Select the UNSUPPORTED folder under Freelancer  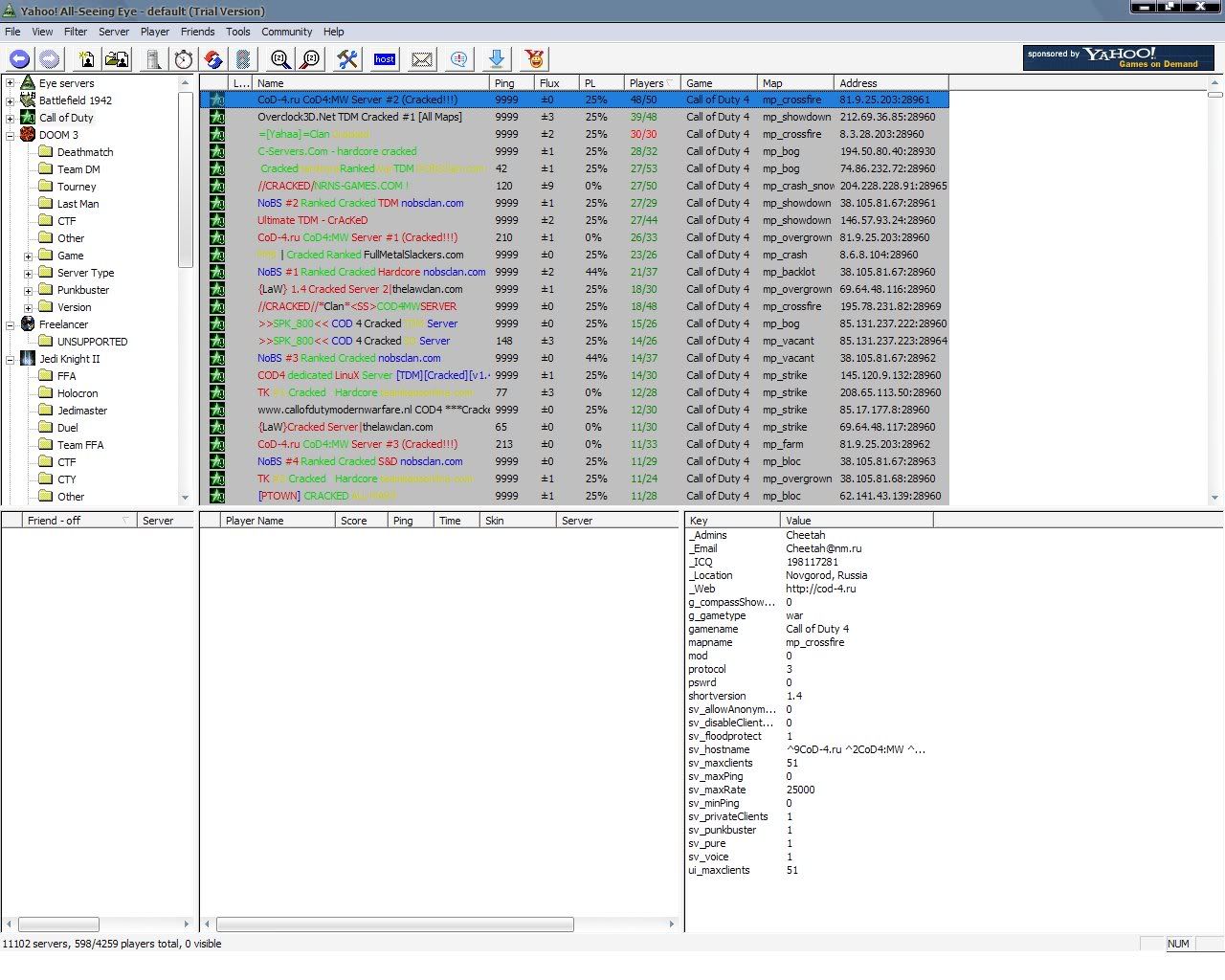92,342
